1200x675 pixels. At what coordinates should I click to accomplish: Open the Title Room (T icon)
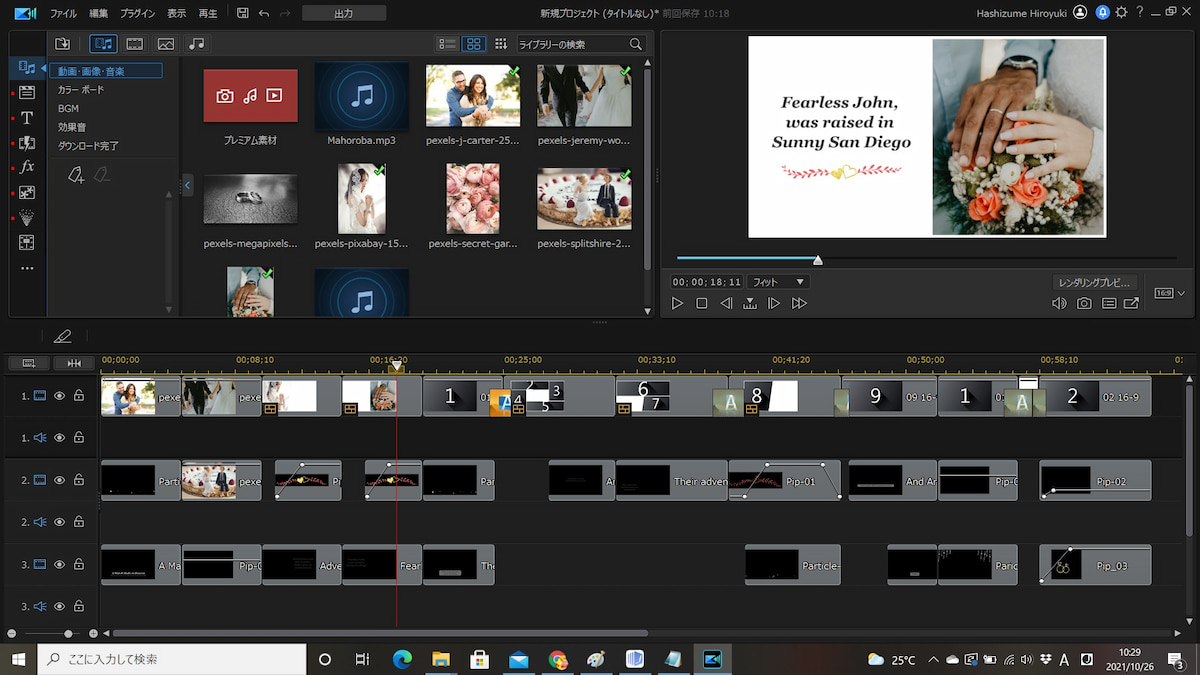point(27,118)
